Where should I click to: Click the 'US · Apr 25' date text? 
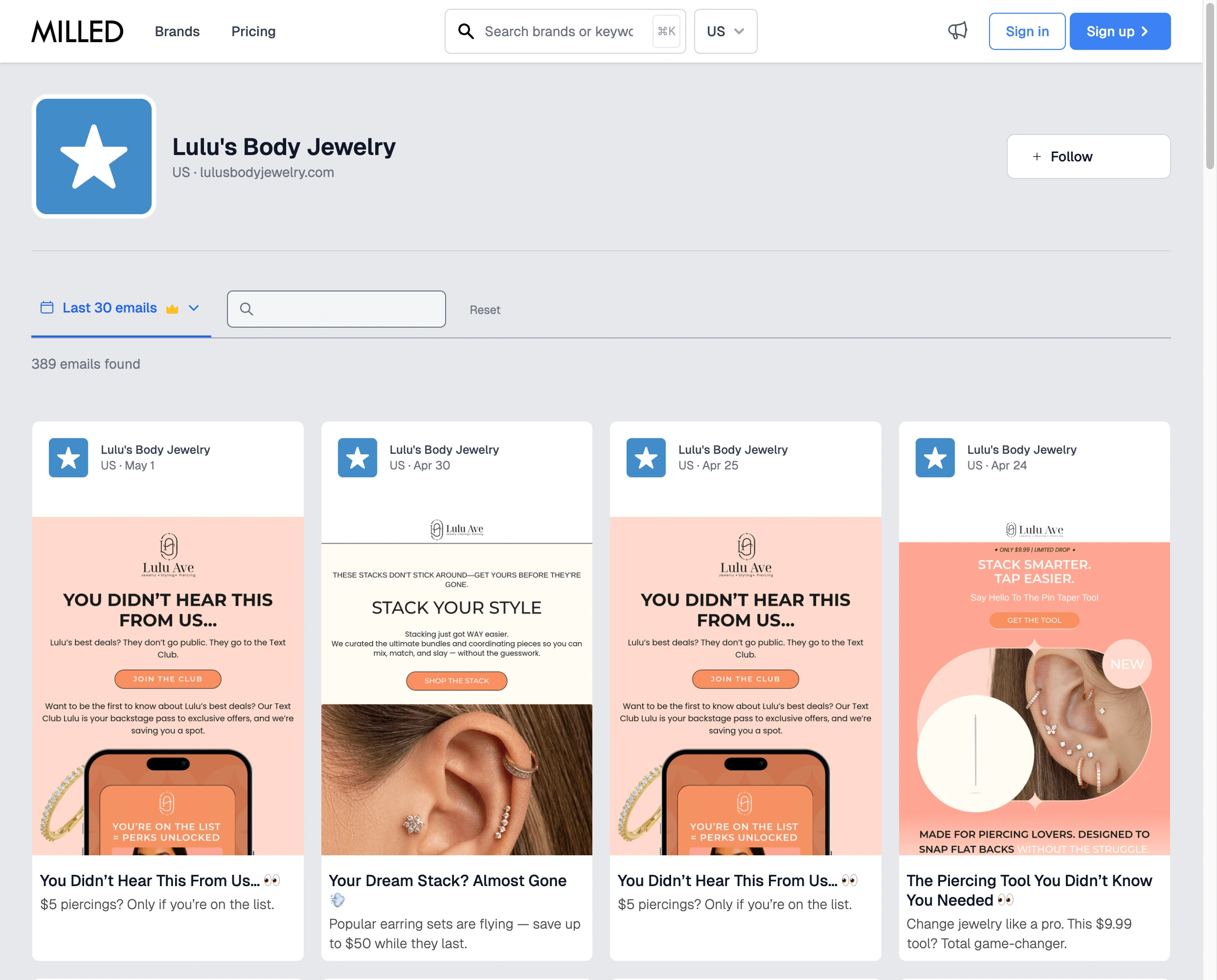(708, 466)
